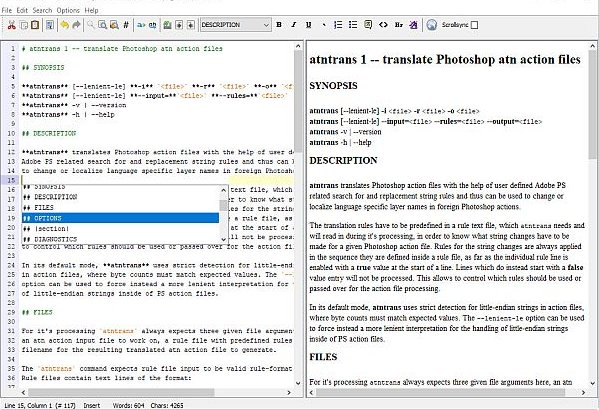Open the DESCRIPTION heading dropdown
The height and width of the screenshot is (410, 599).
coord(236,25)
